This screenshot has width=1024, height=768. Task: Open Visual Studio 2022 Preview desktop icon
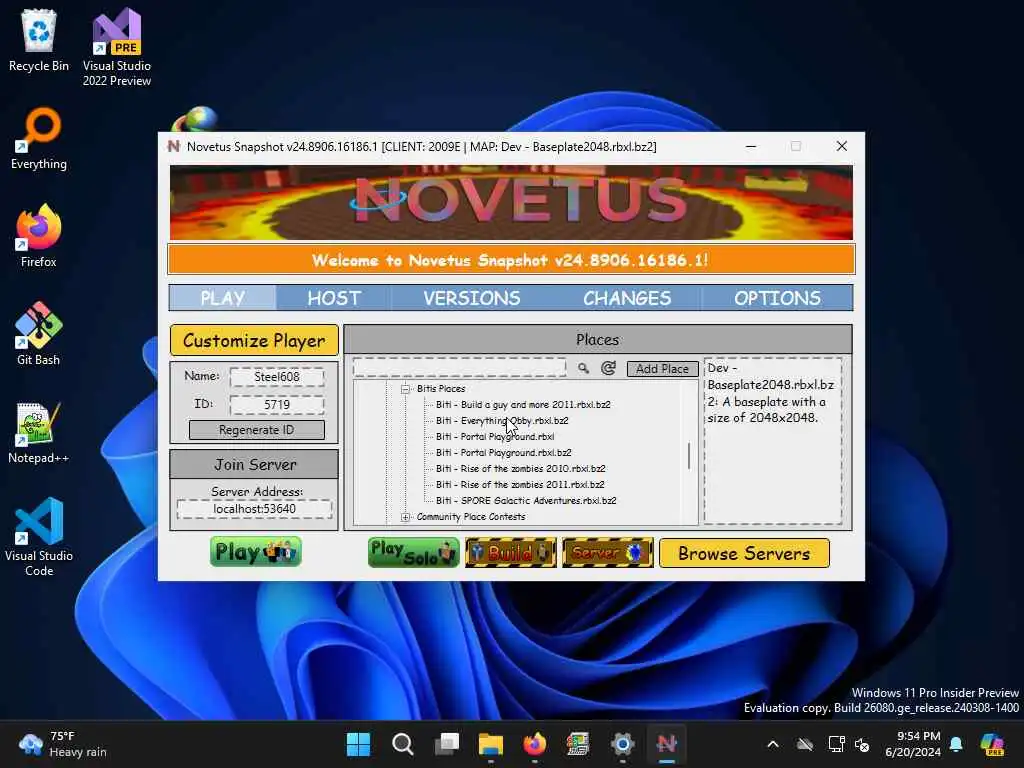click(x=117, y=48)
